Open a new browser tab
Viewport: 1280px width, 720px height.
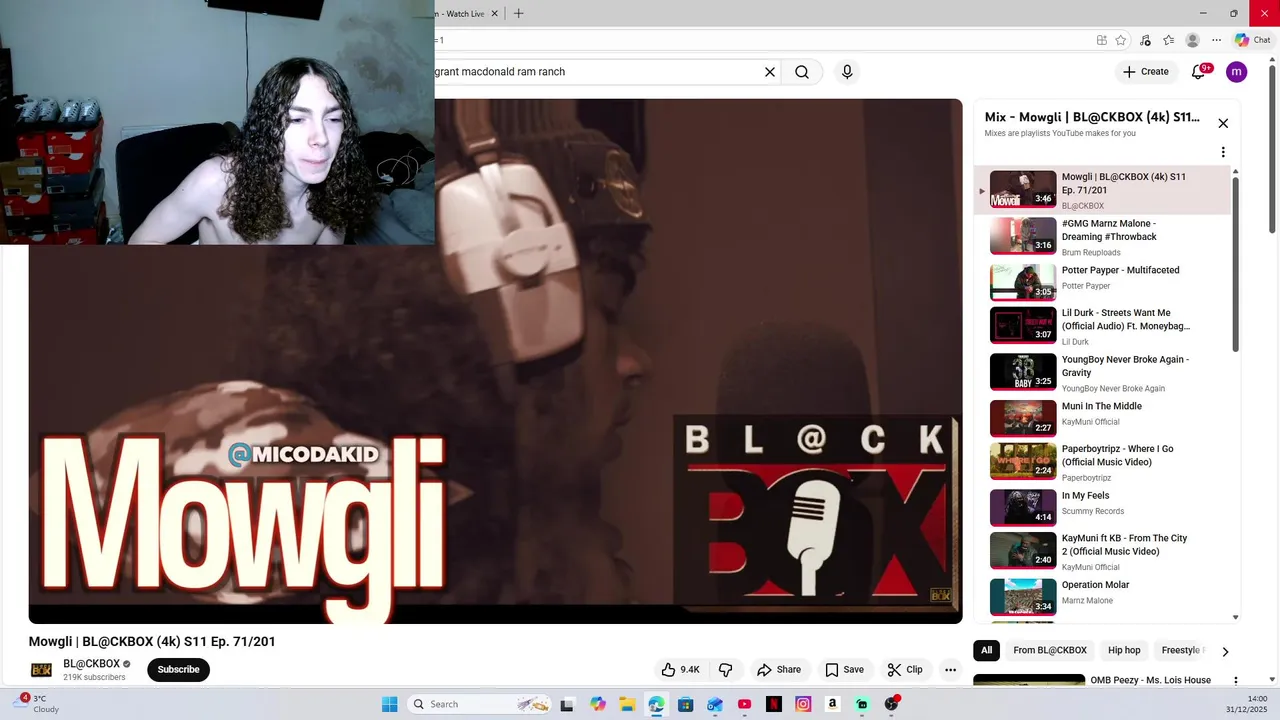click(518, 14)
